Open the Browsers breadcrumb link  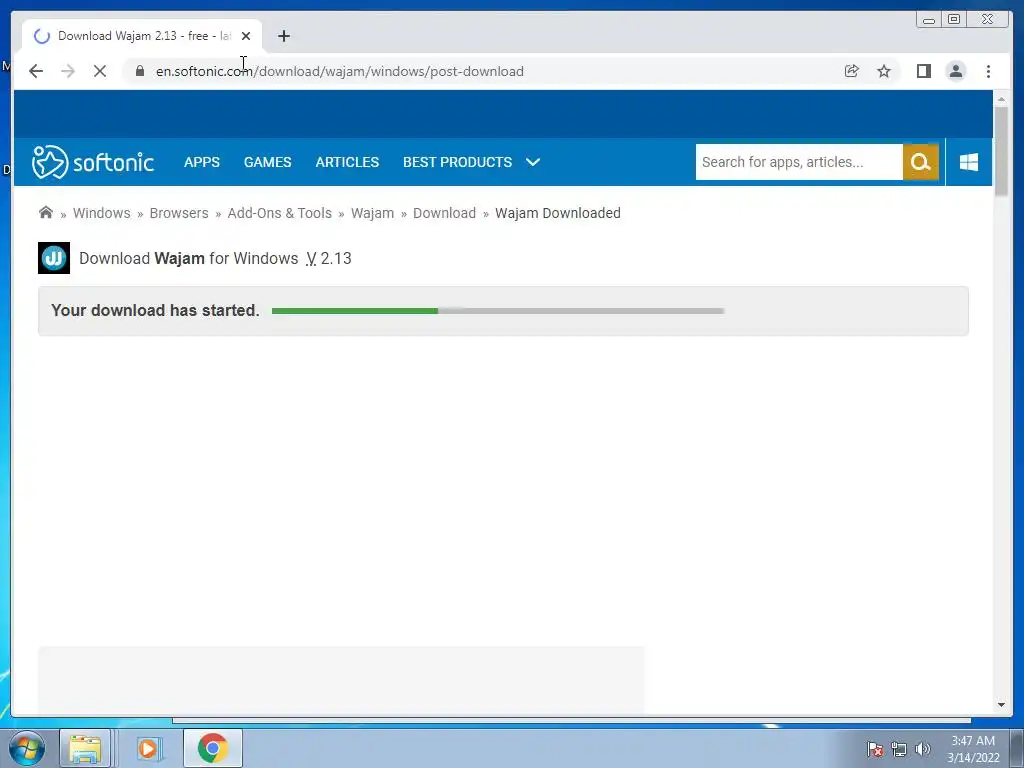point(179,213)
